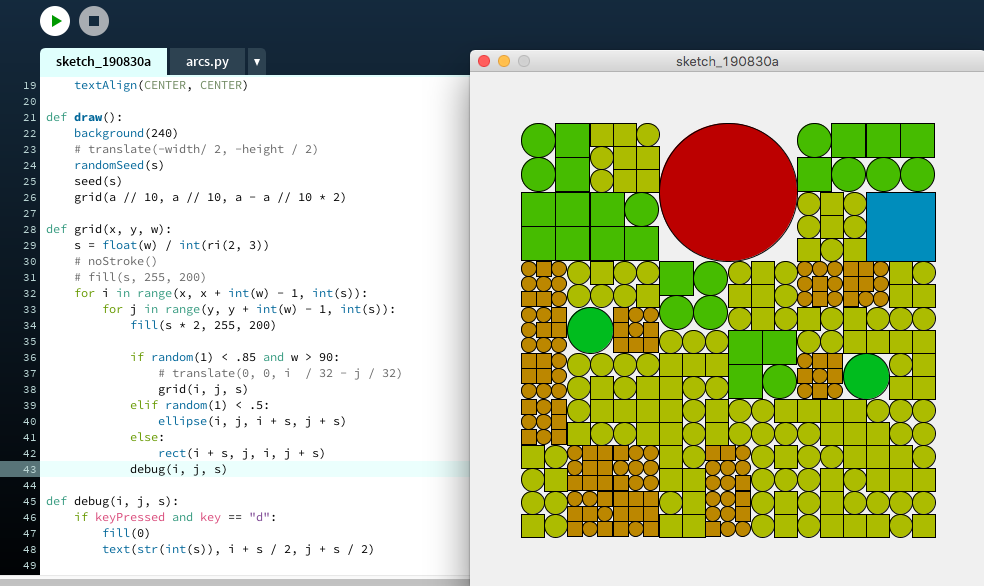Place cursor on highlighted debug(i, j, s) line
Screen dimensions: 984x586
pos(178,469)
